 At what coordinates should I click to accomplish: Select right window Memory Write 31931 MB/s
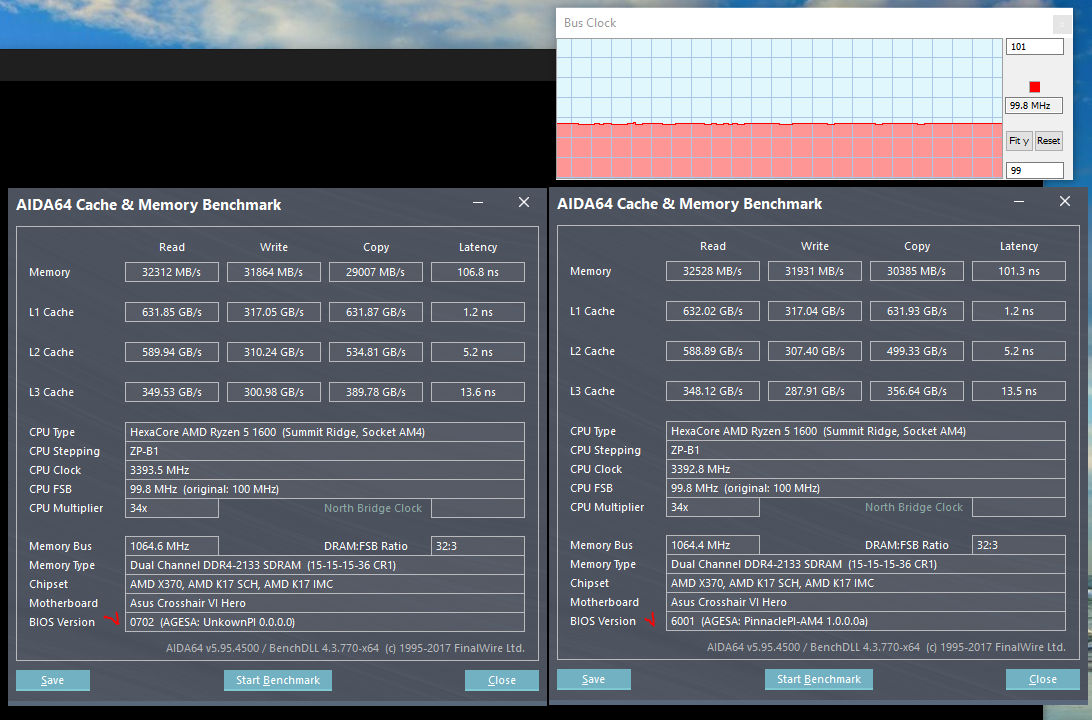[x=815, y=271]
